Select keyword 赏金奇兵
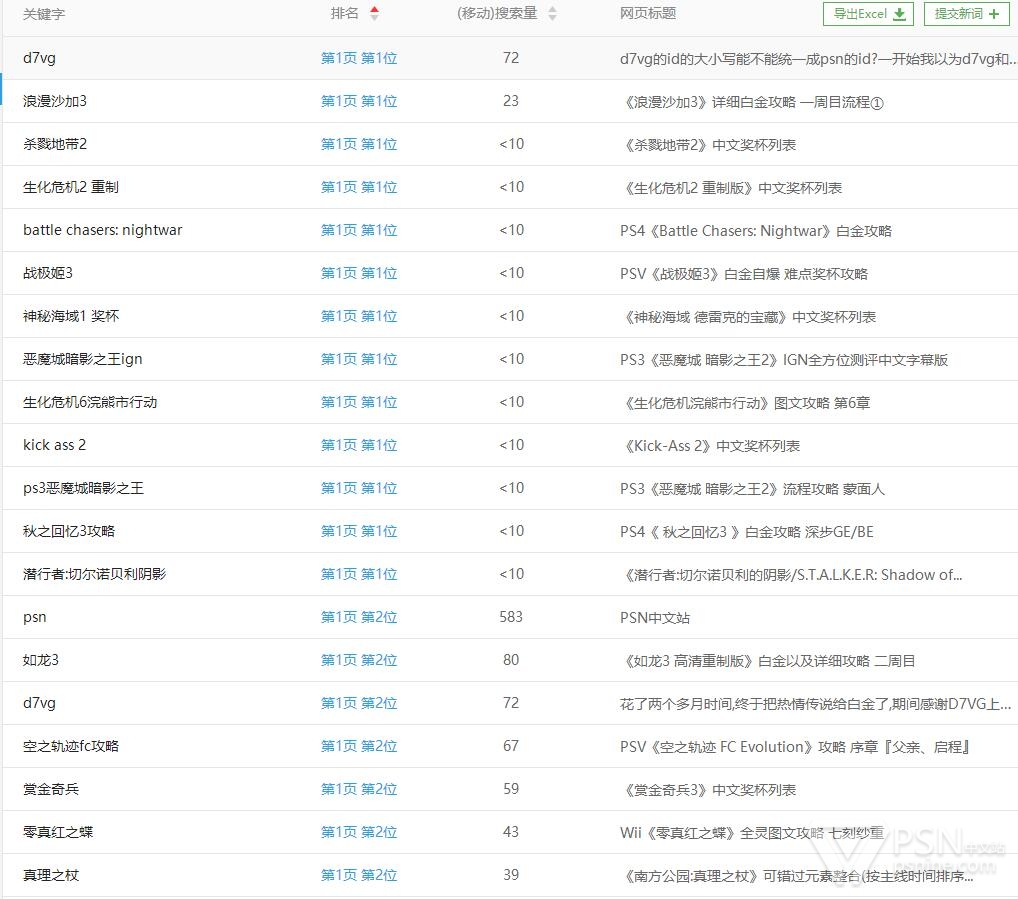Screen dimensions: 1018x899 pyautogui.click(x=51, y=789)
